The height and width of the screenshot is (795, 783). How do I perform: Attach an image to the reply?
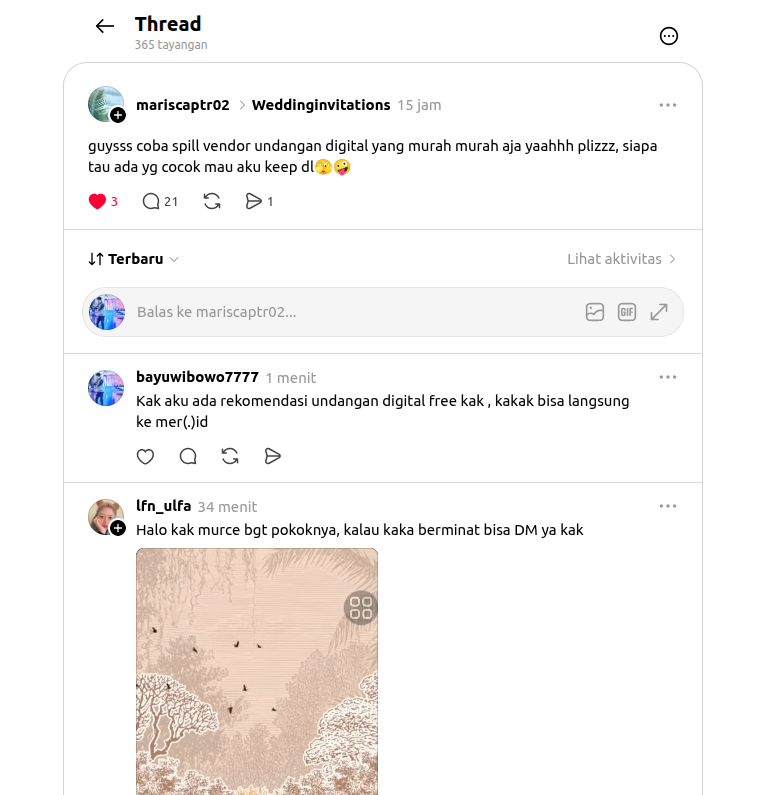click(595, 312)
